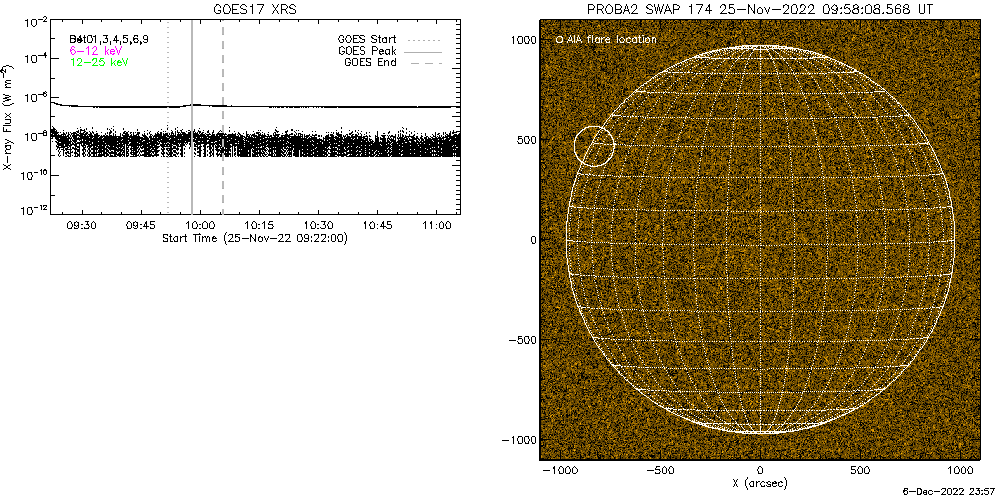Image resolution: width=1000 pixels, height=500 pixels.
Task: Select the GOES End legend label
Action: click(x=370, y=62)
